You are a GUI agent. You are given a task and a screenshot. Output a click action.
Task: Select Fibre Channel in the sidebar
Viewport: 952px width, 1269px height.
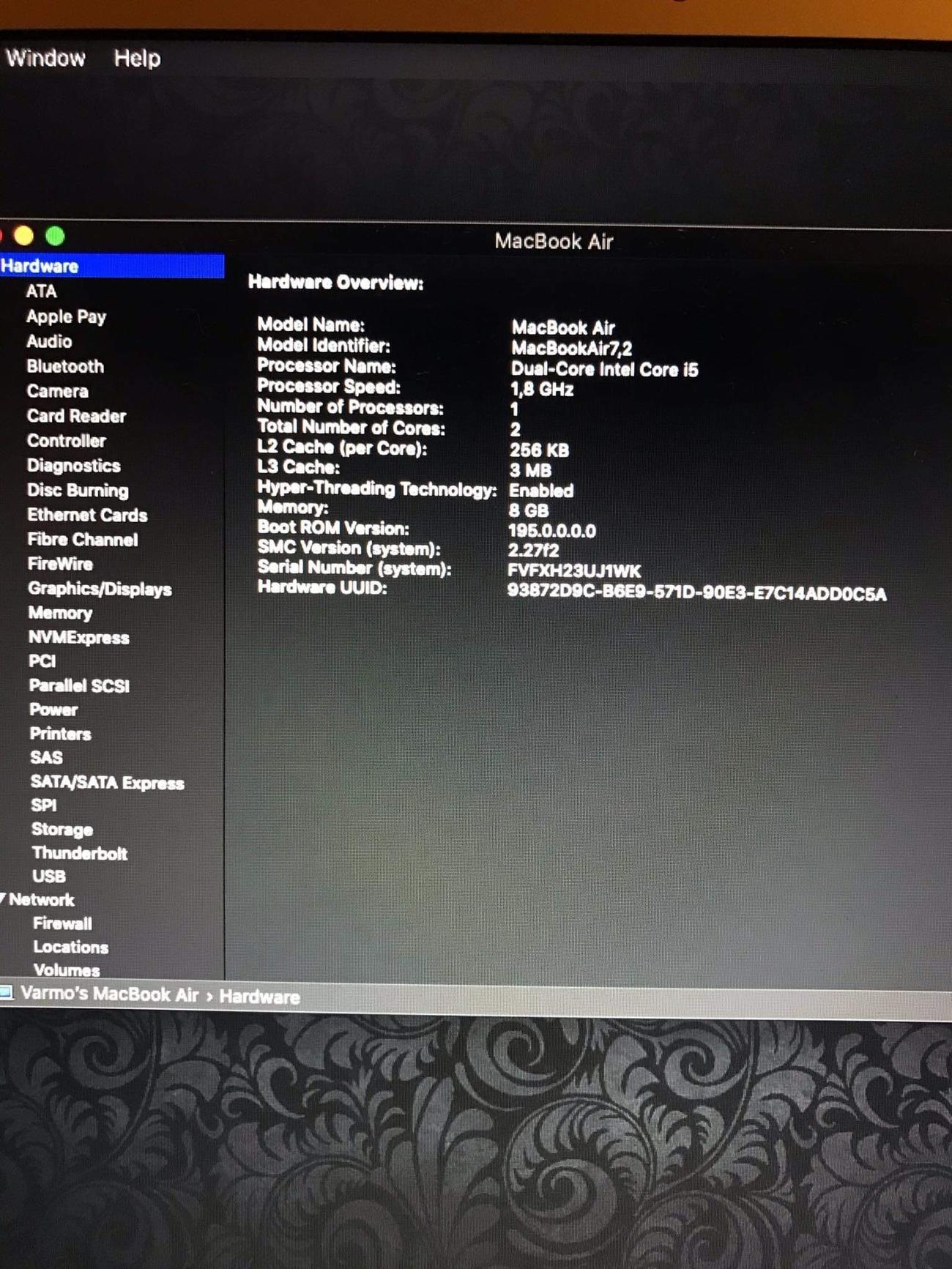coord(82,540)
